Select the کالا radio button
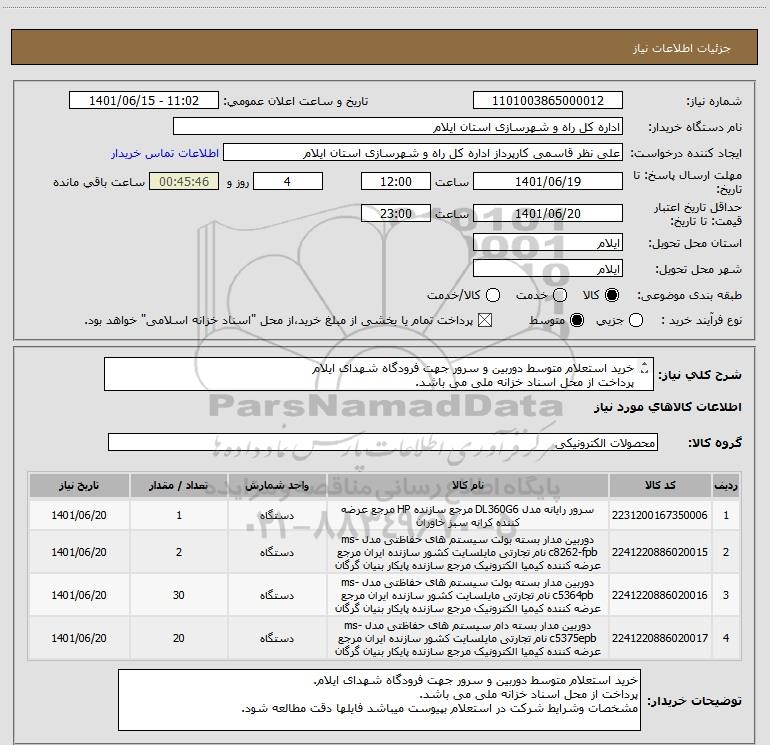The width and height of the screenshot is (770, 745). (x=612, y=295)
